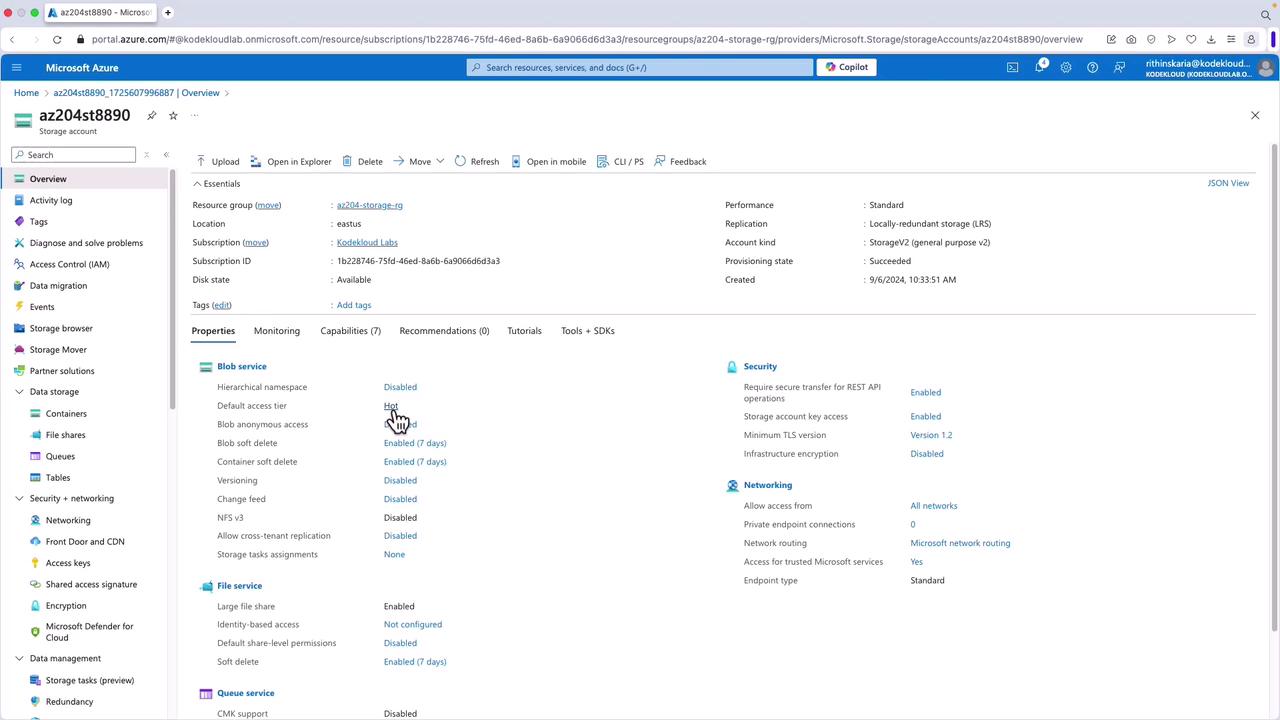The width and height of the screenshot is (1280, 720).
Task: Delete the storage account via toolbar
Action: (x=362, y=161)
